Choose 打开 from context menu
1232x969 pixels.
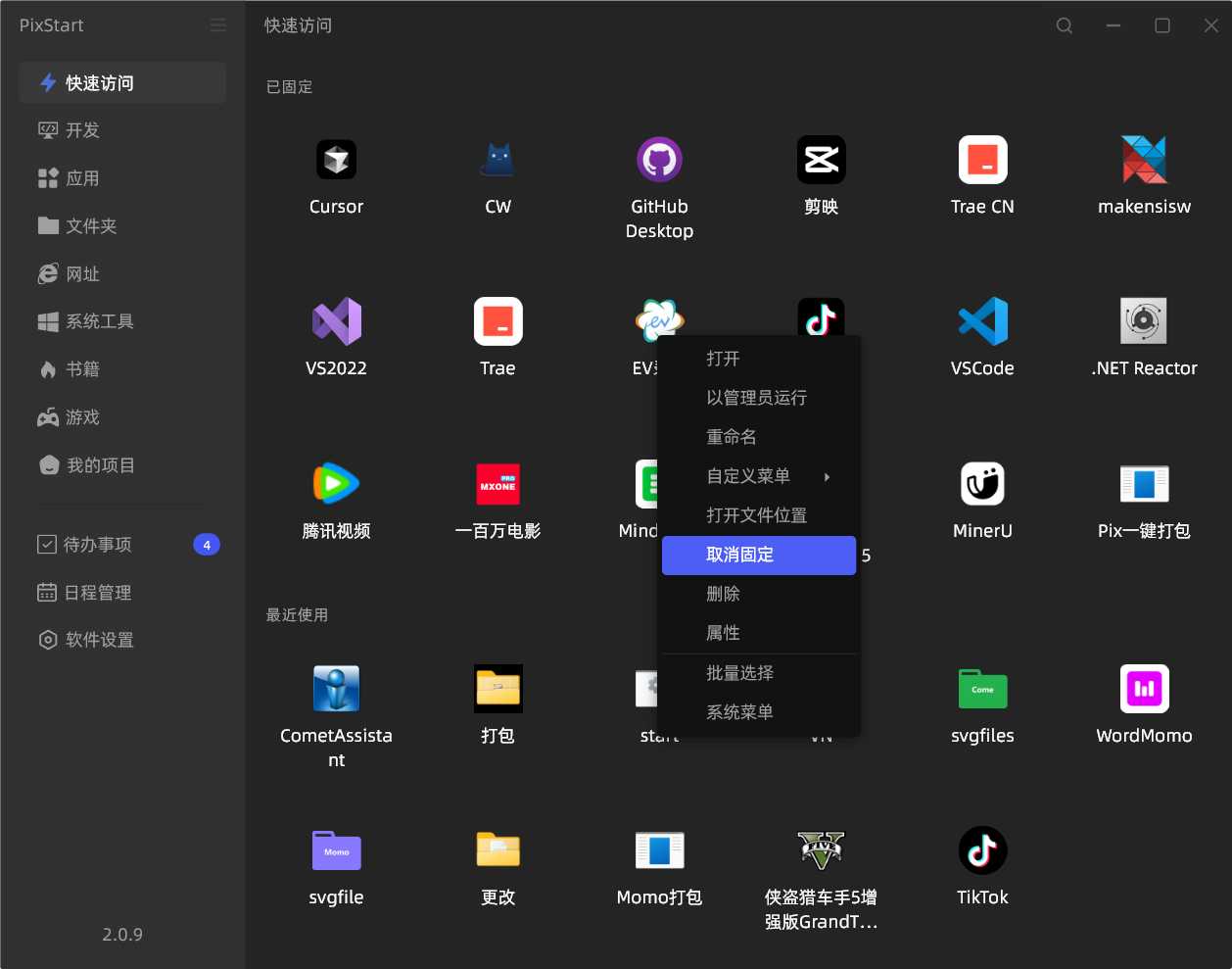click(759, 359)
